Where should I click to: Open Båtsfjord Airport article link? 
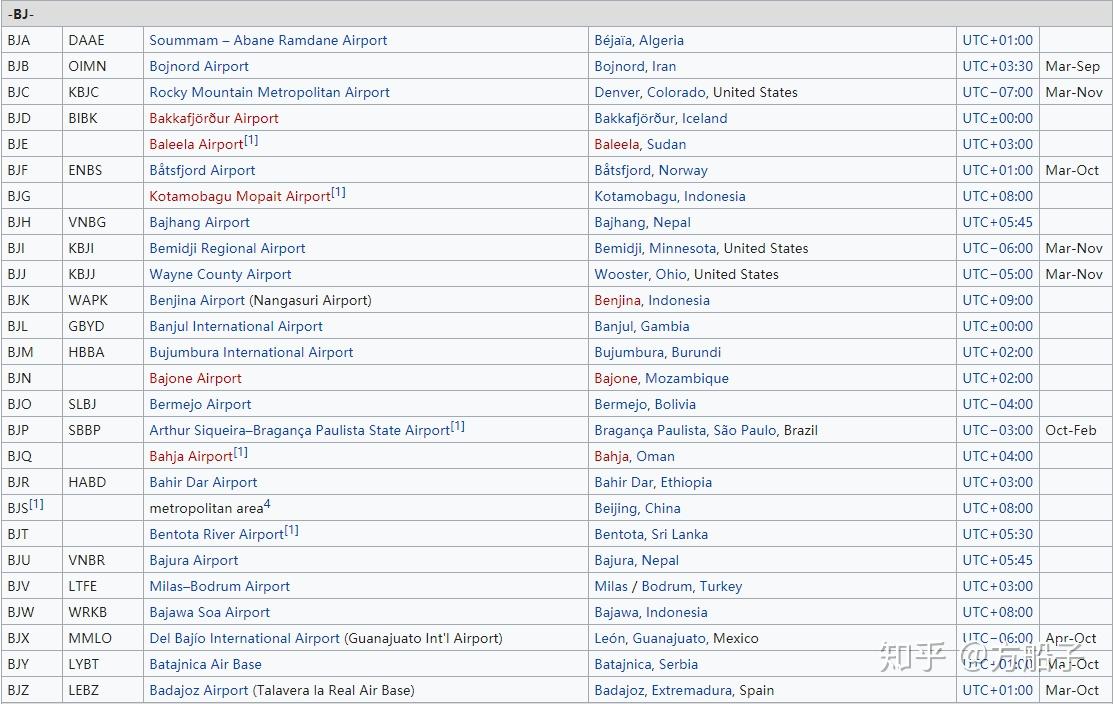202,170
